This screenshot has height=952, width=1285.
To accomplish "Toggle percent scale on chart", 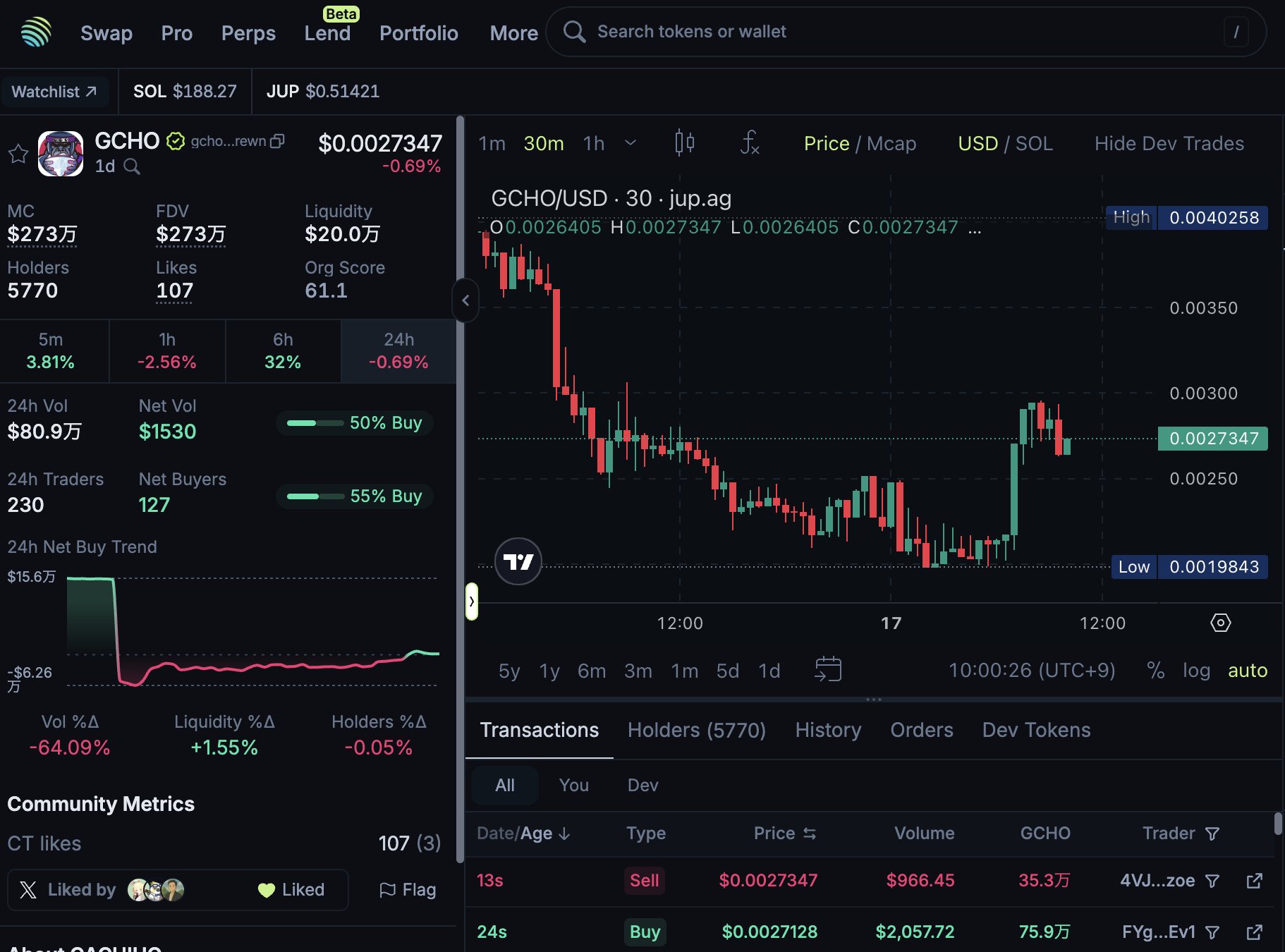I will [x=1155, y=670].
